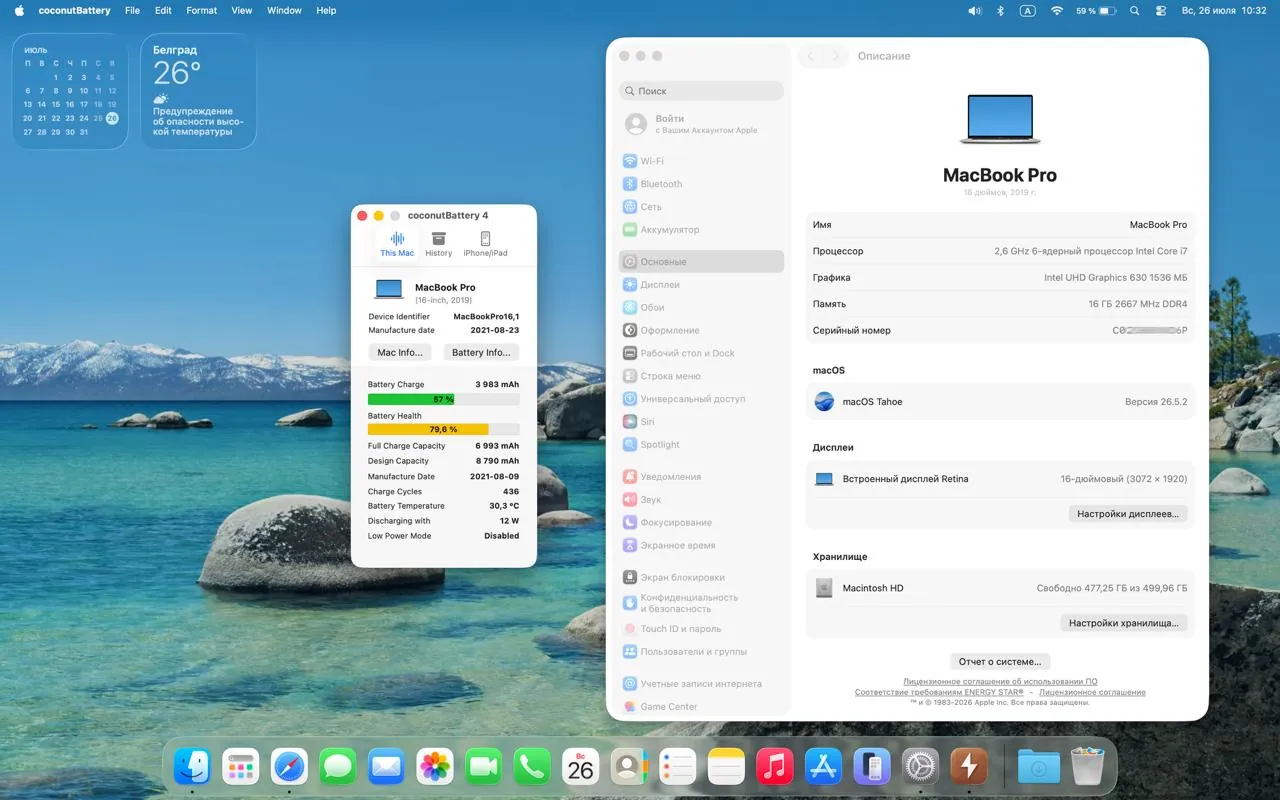Select Уведомления in the Settings sidebar
The image size is (1280, 800).
click(701, 477)
